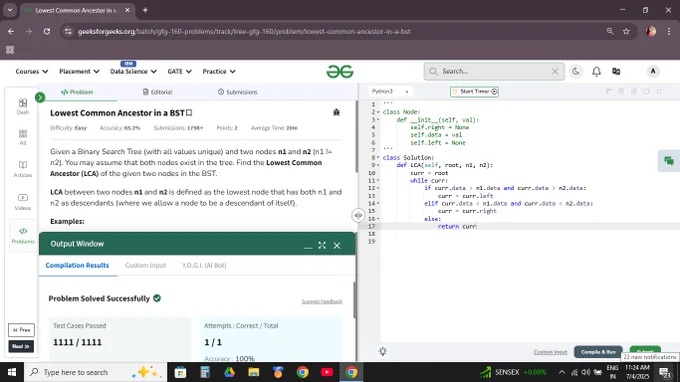
Task: Expand the Output Window to fullscreen
Action: tap(322, 245)
